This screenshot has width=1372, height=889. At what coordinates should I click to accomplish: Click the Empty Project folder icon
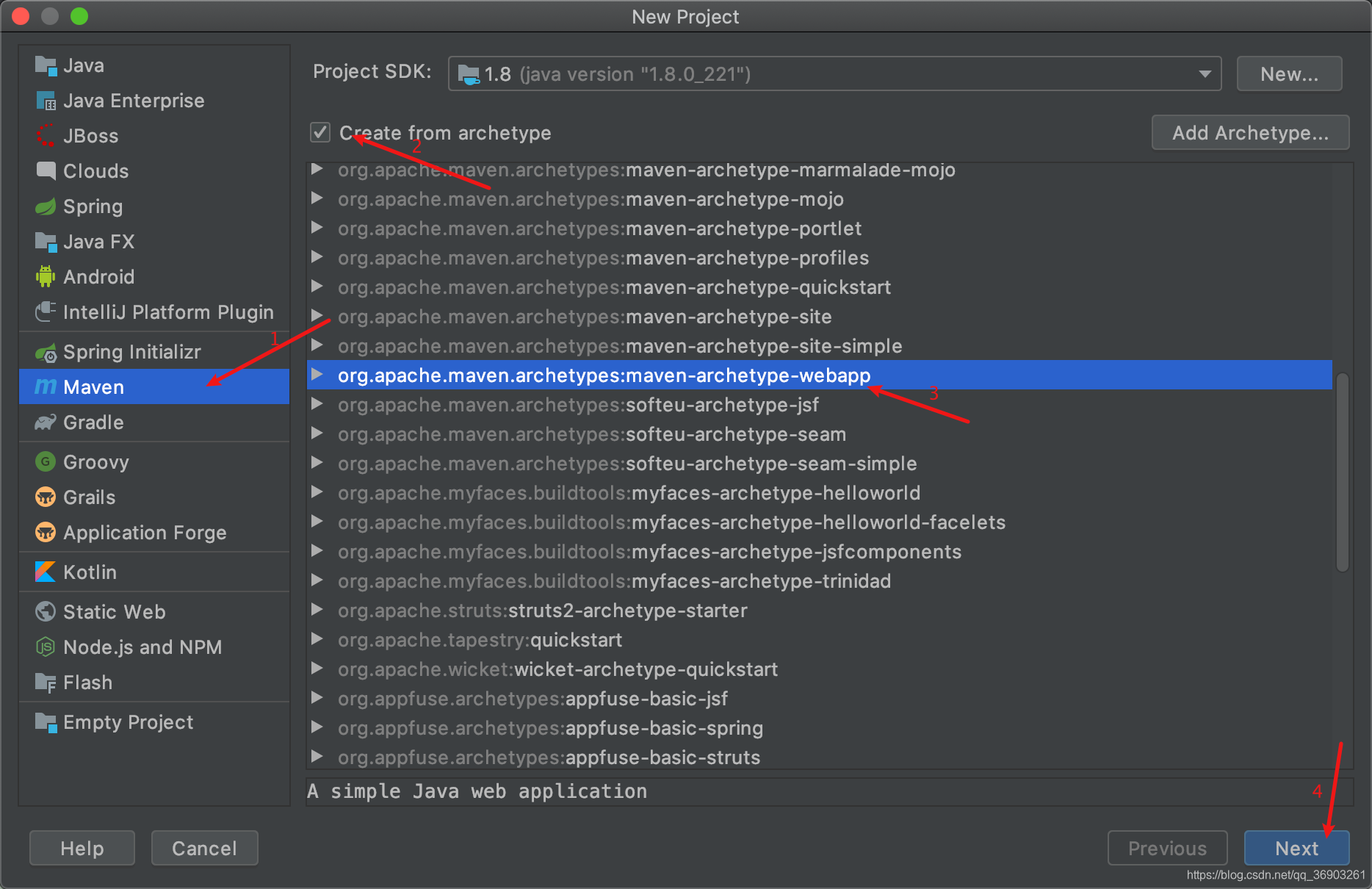pos(46,722)
